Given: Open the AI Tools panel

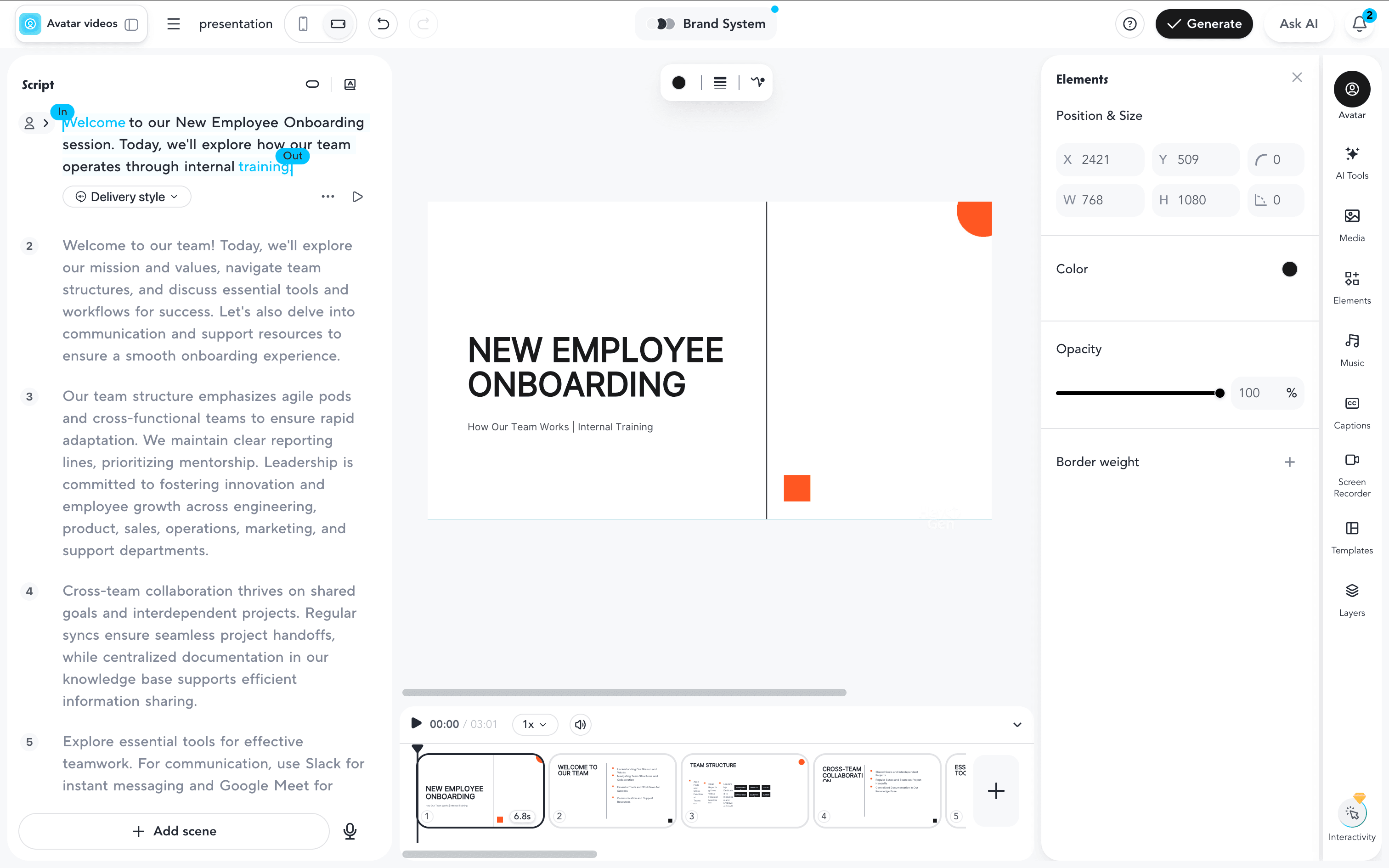Looking at the screenshot, I should 1352,163.
